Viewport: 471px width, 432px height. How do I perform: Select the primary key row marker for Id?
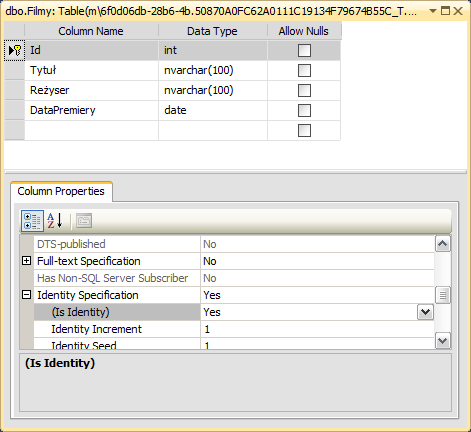coord(15,50)
